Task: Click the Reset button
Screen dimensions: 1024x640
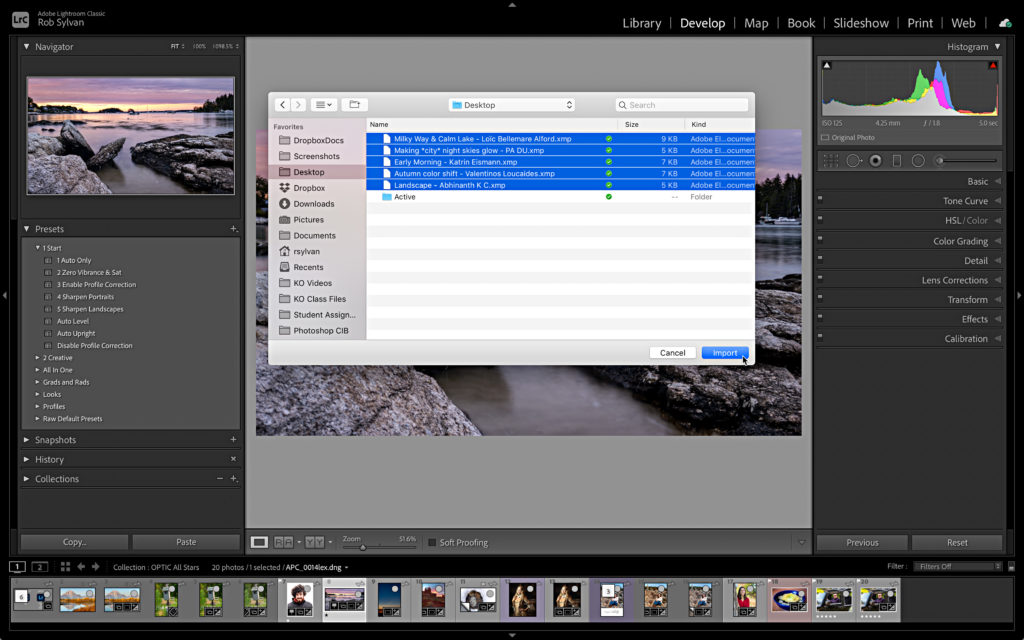Action: [957, 541]
